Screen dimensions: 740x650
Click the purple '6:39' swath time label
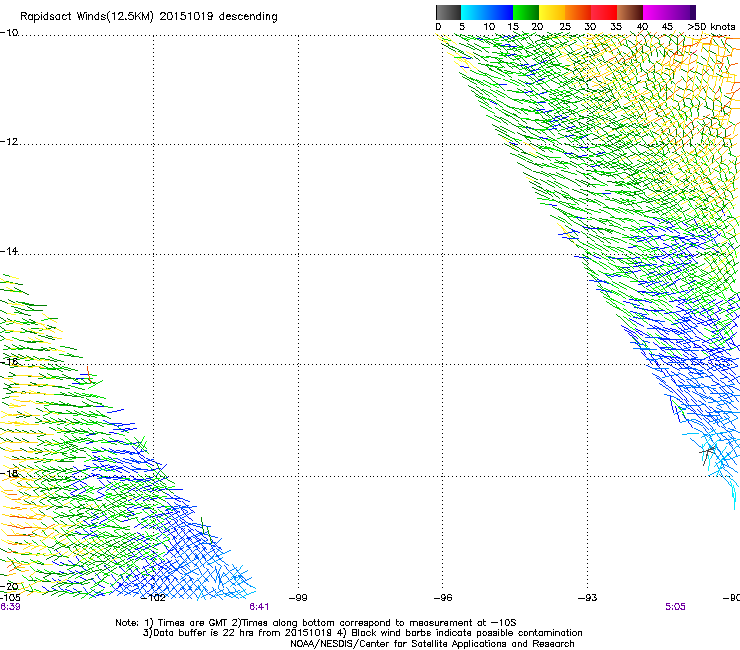coord(10,607)
